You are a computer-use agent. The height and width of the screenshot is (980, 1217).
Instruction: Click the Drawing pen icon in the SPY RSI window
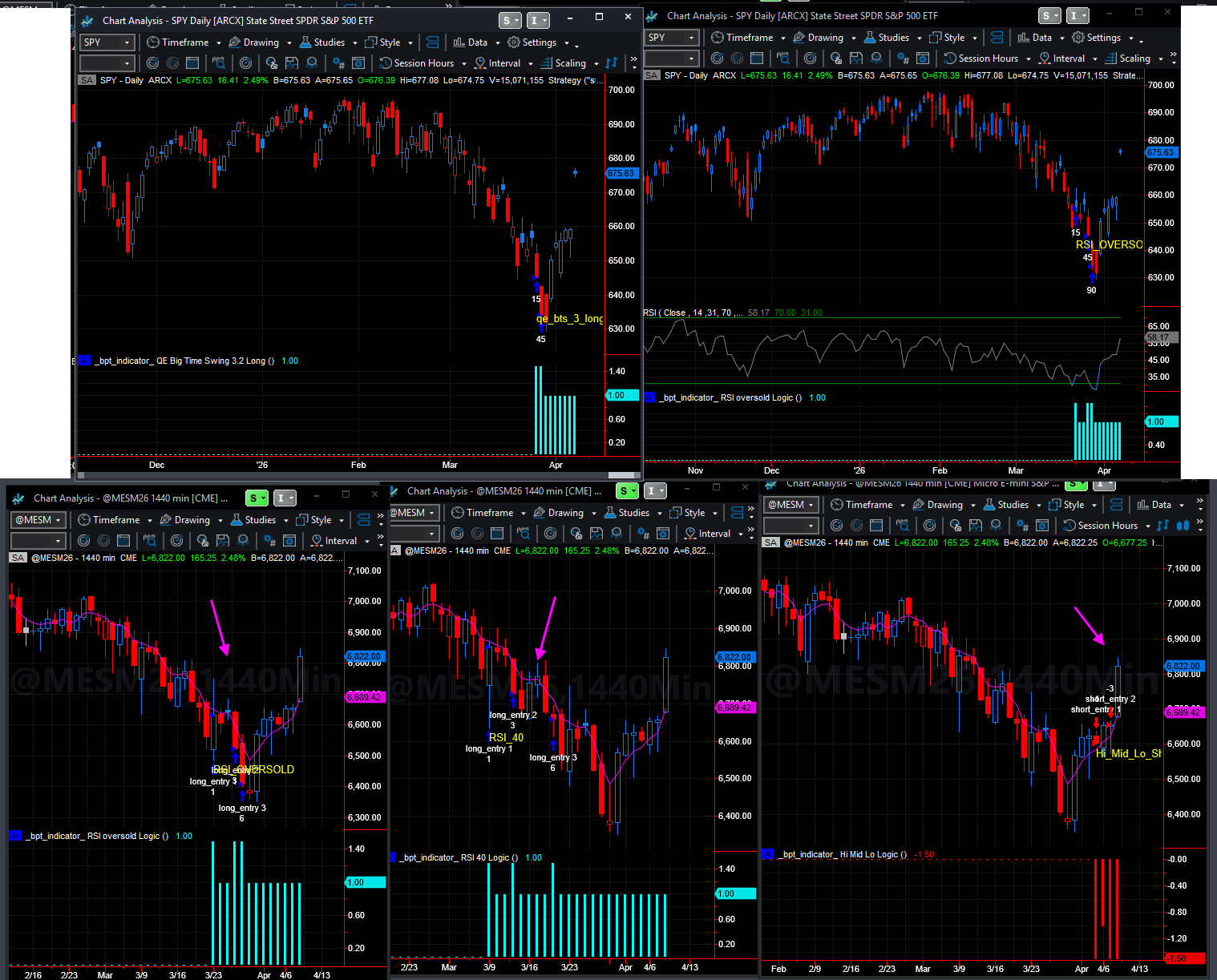point(799,38)
